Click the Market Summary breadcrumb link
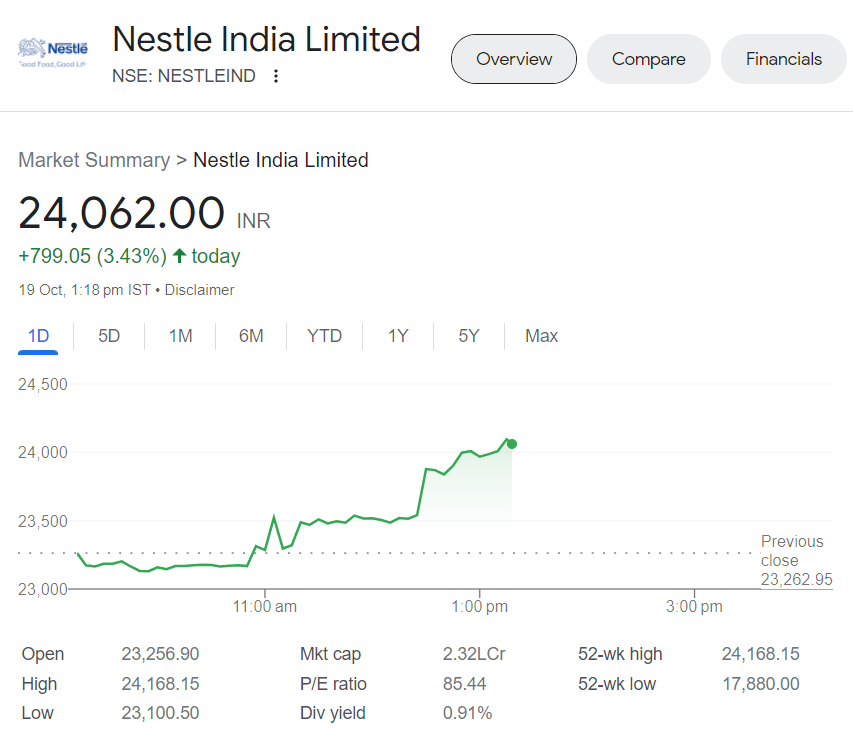This screenshot has width=853, height=743. coord(94,160)
